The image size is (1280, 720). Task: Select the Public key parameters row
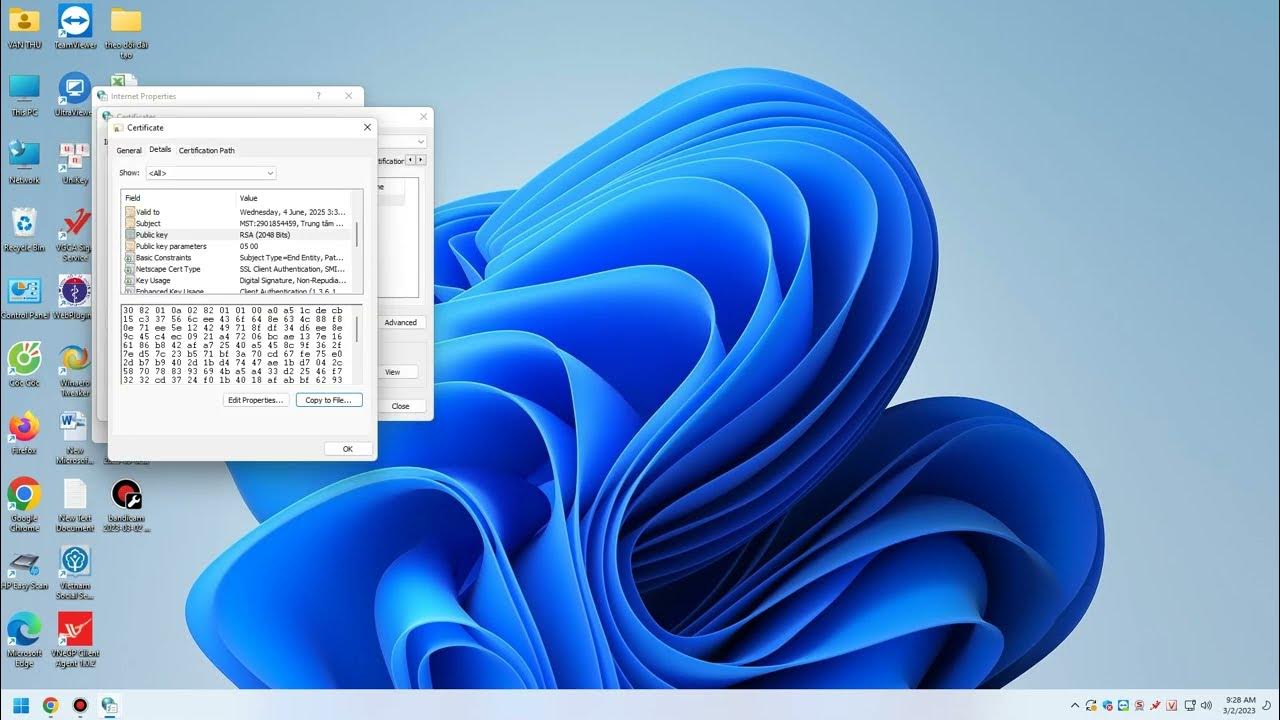point(237,246)
